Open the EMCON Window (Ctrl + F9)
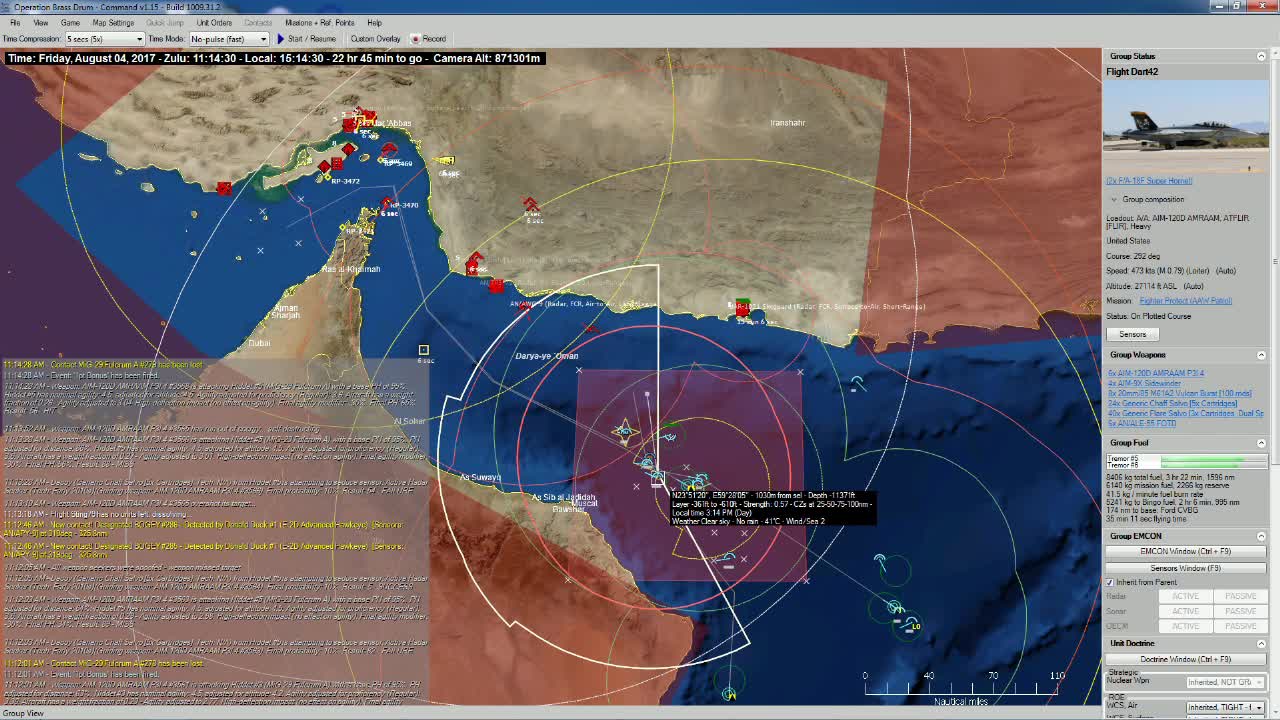This screenshot has width=1280, height=720. 1185,551
